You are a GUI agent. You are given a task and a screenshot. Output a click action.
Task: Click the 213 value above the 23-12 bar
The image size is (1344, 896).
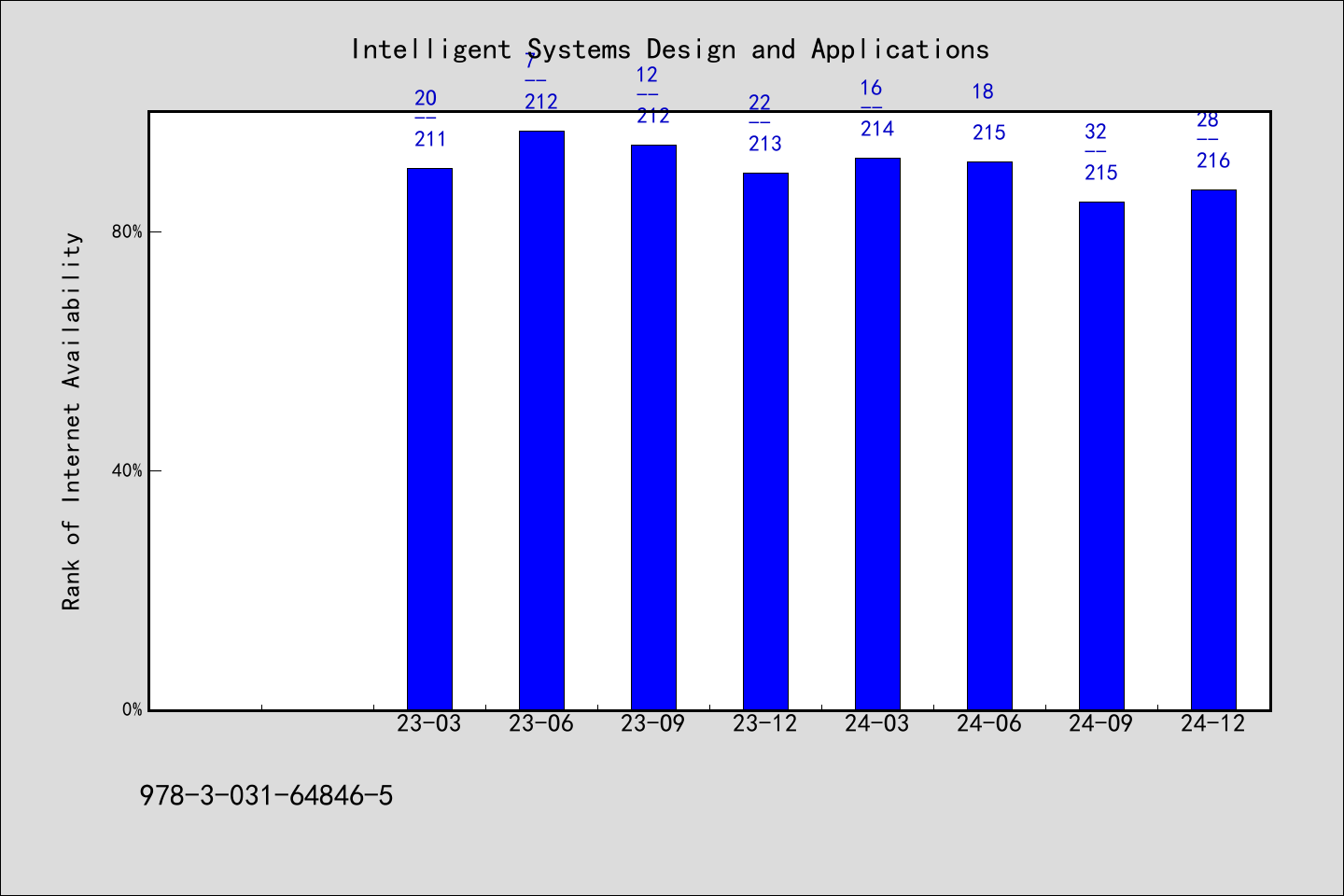[x=765, y=144]
